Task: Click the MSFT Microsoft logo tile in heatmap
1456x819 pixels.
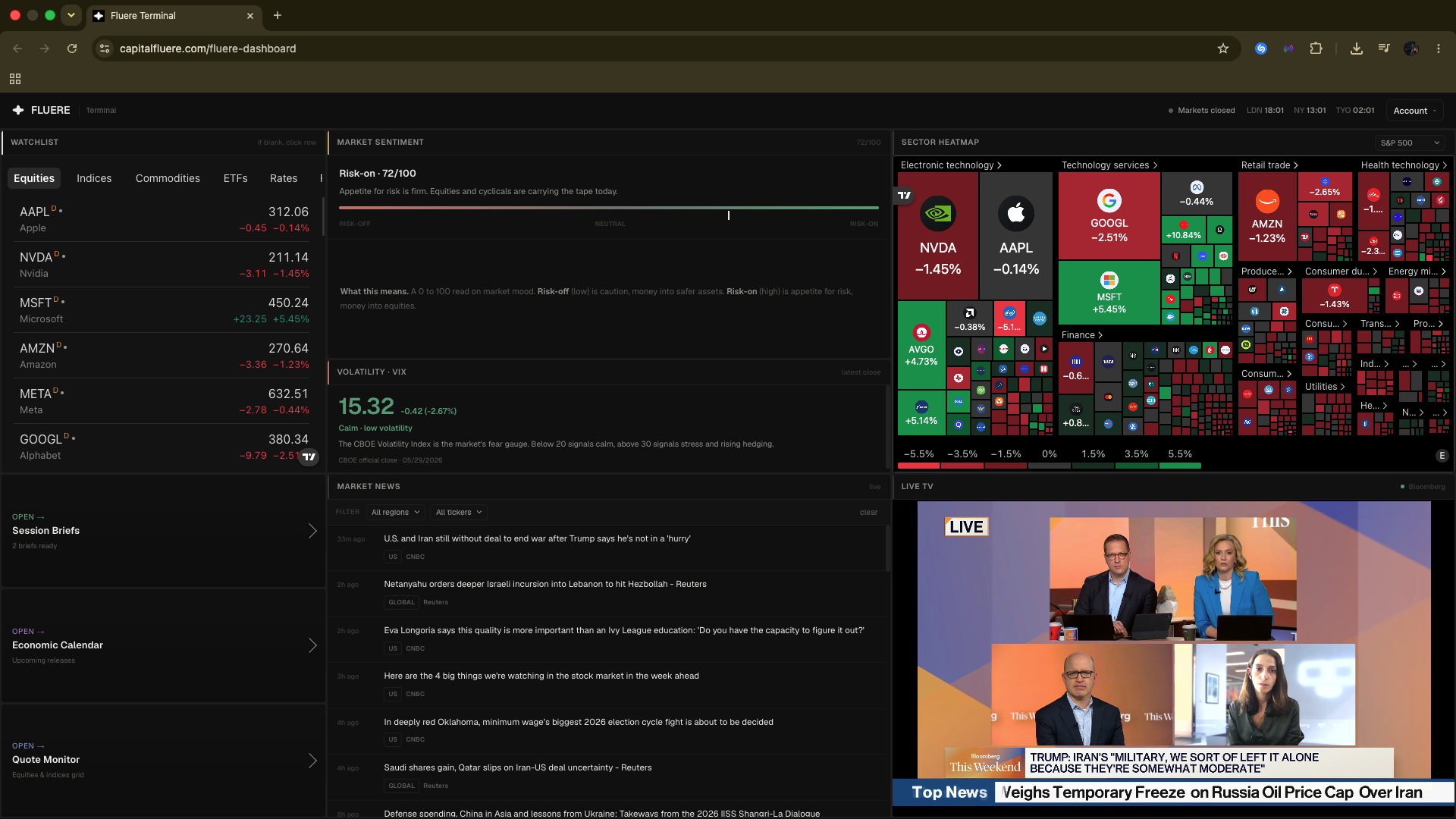Action: point(1109,293)
